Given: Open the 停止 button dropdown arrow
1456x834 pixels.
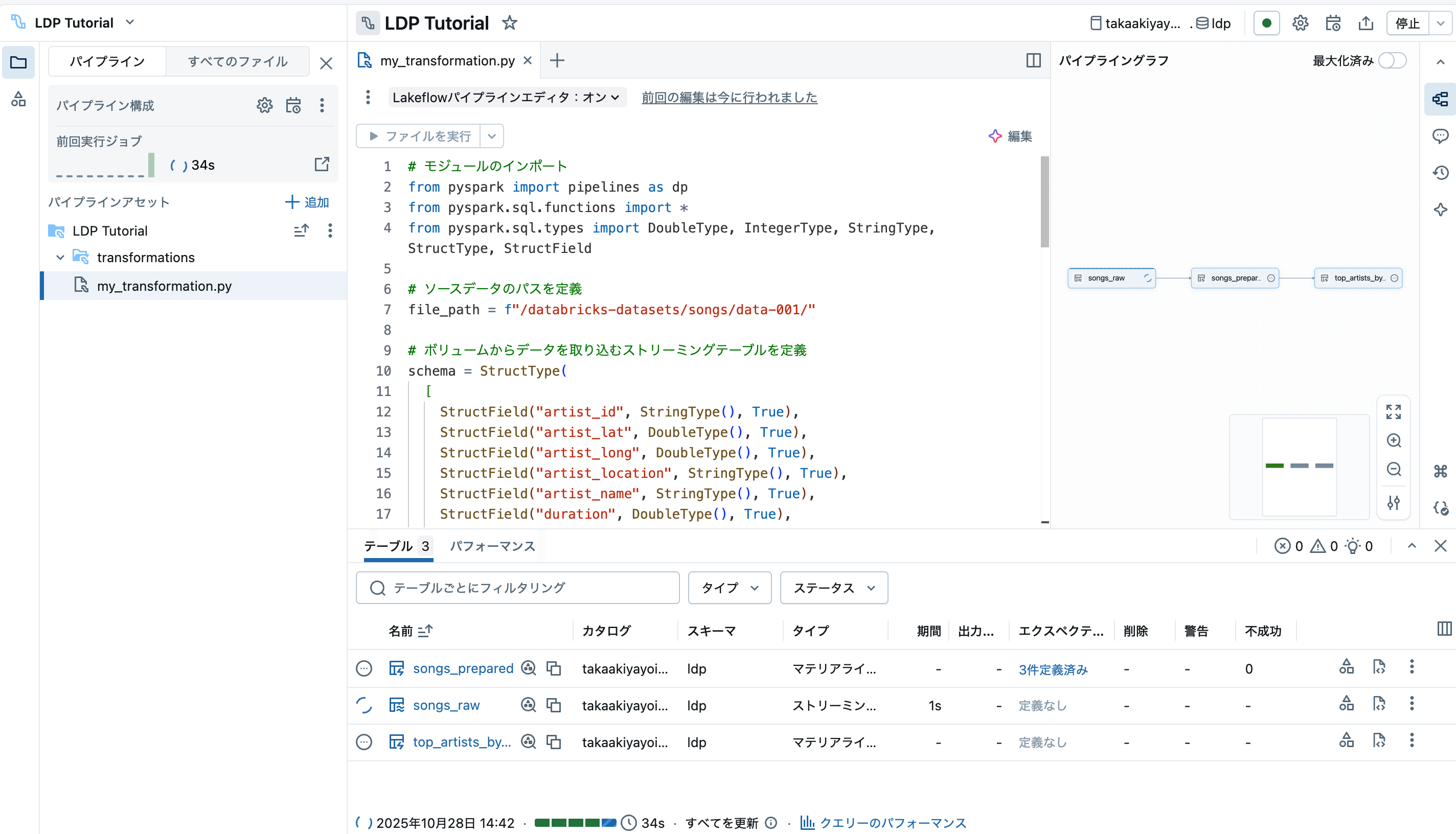Looking at the screenshot, I should [x=1442, y=24].
